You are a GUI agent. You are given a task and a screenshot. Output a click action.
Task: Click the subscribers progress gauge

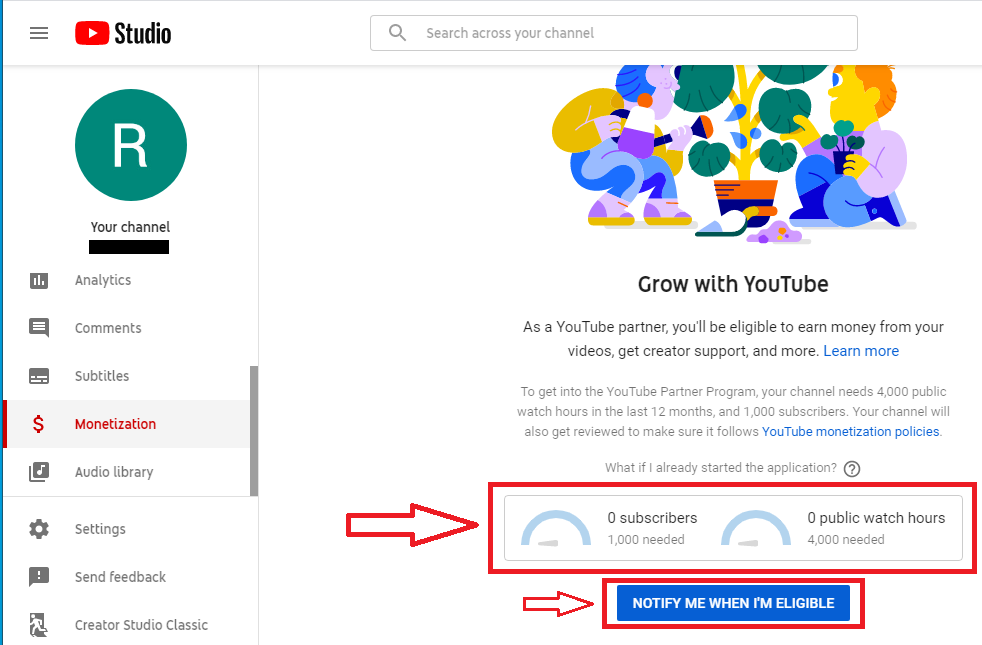coord(556,528)
